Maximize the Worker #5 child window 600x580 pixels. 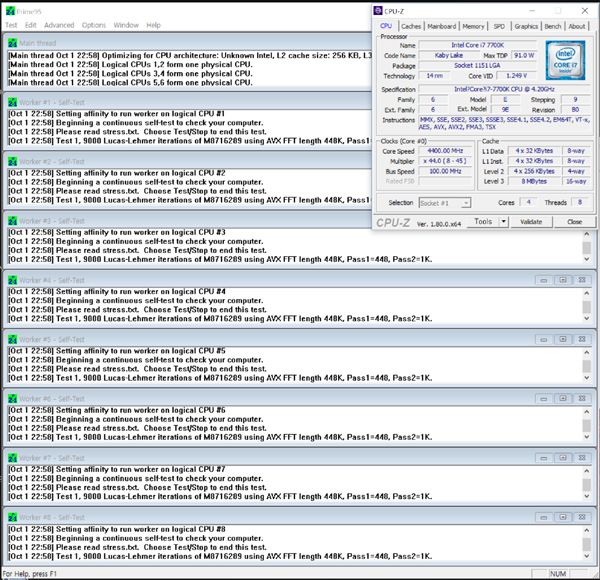click(x=563, y=339)
